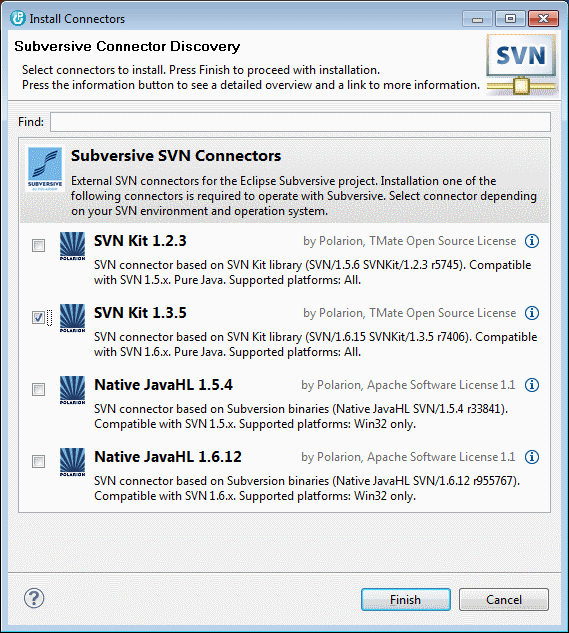Image resolution: width=569 pixels, height=633 pixels.
Task: Select the Native JavaHL 1.5.4 title
Action: (x=163, y=385)
